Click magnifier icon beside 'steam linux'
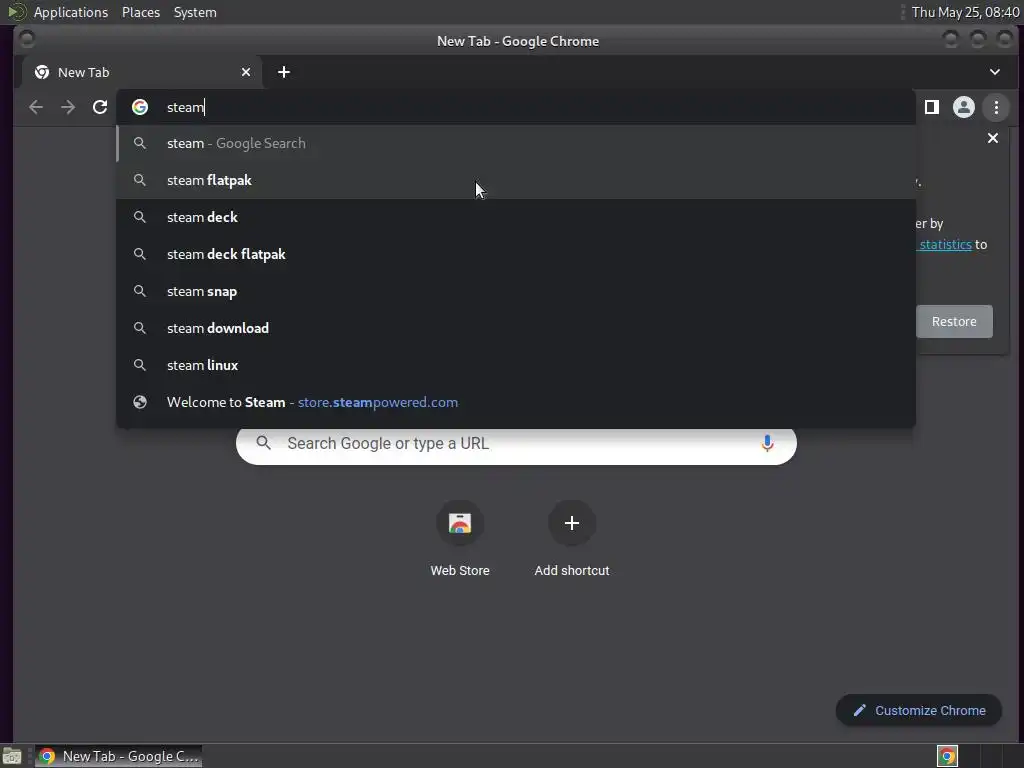1024x768 pixels. [140, 365]
